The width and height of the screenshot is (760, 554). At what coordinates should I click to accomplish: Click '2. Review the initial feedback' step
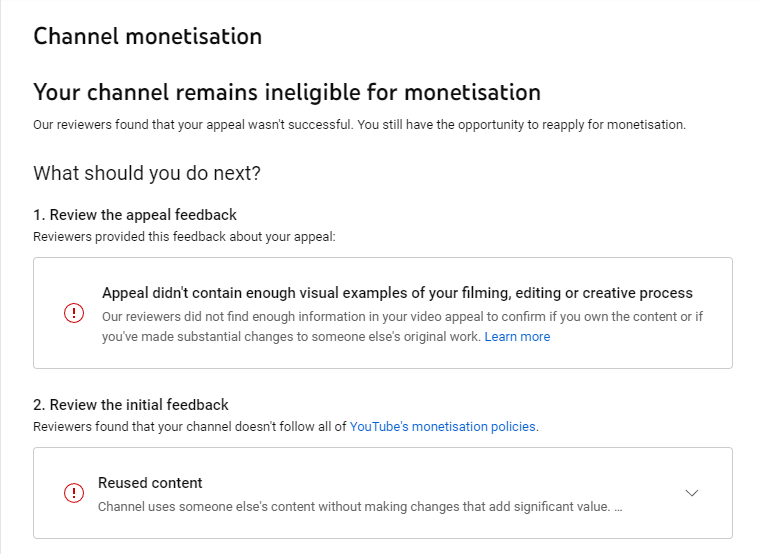click(x=131, y=405)
